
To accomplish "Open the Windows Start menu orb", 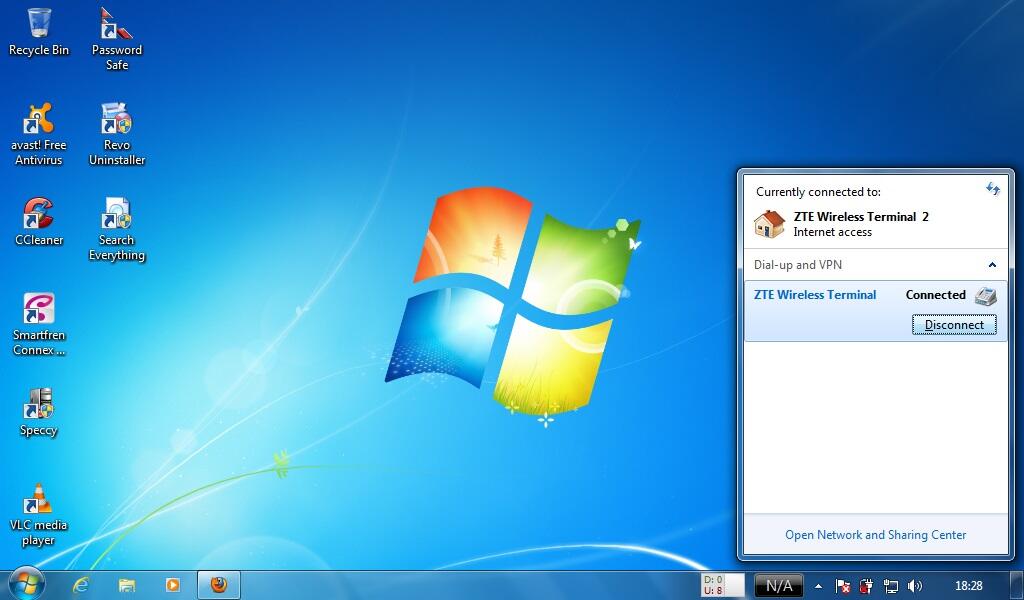I will pos(25,584).
